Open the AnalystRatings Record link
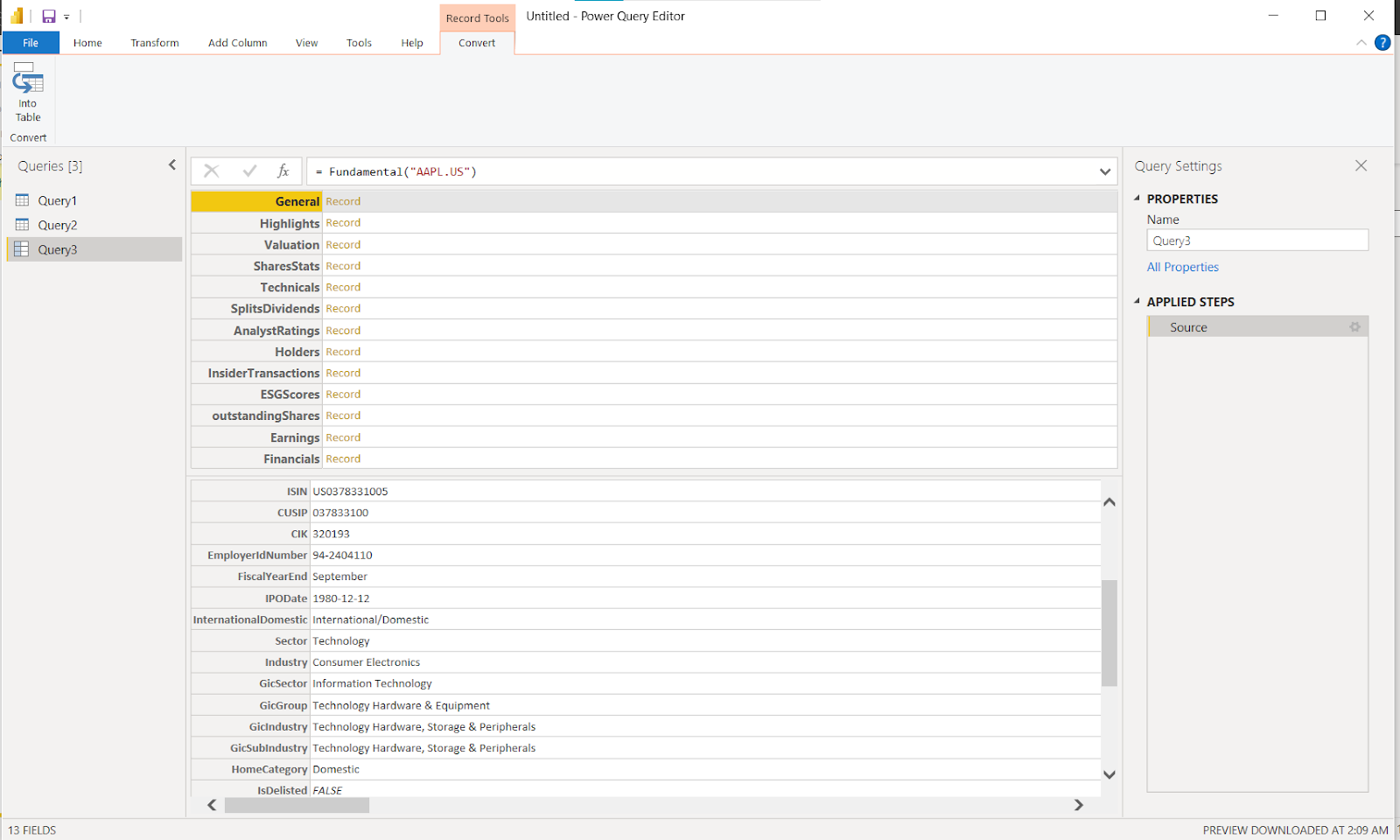Screen dimensions: 1400x840 [x=343, y=331]
